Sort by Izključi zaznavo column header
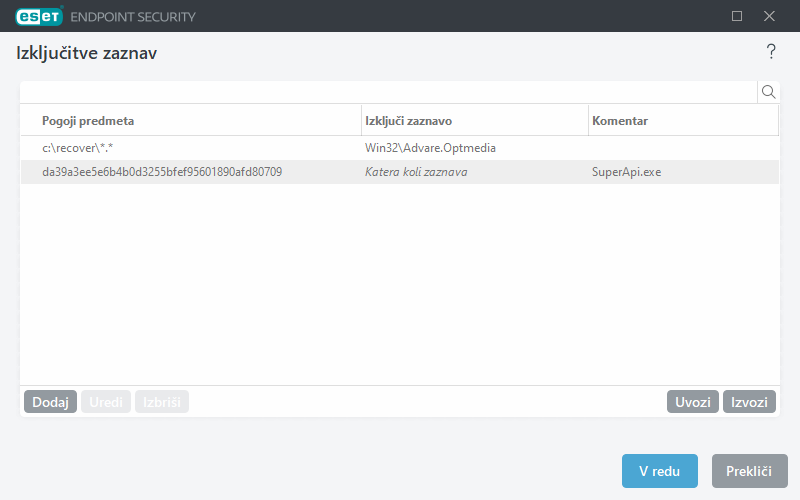 tap(474, 121)
